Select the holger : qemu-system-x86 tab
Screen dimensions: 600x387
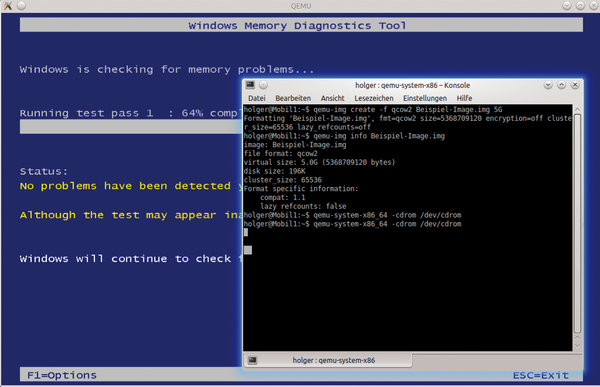(x=328, y=360)
